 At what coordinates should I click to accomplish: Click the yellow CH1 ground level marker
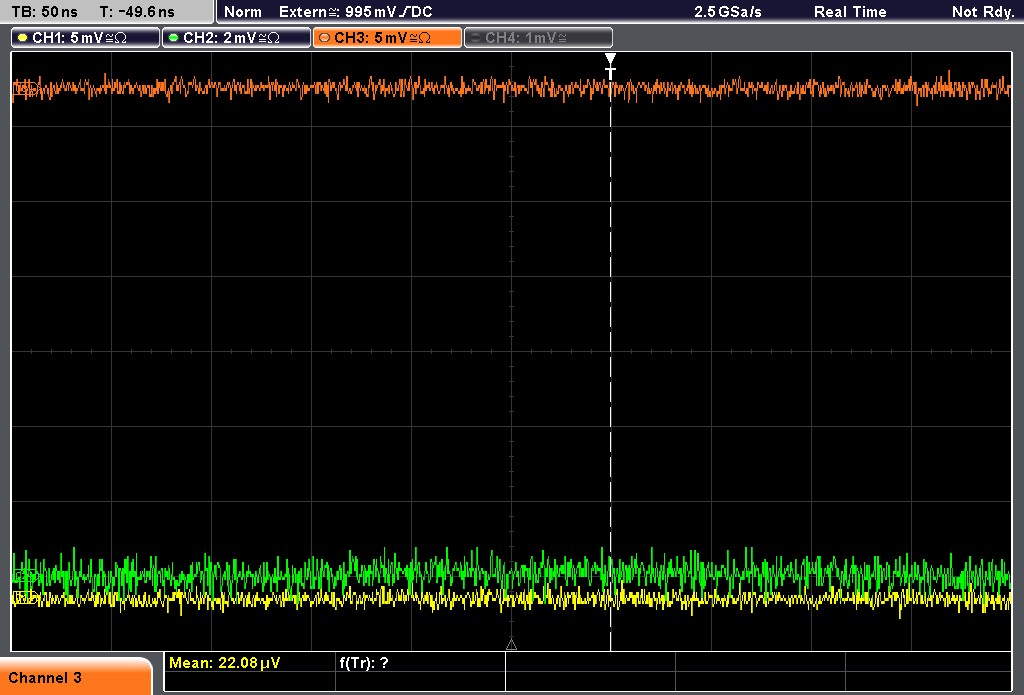point(24,596)
